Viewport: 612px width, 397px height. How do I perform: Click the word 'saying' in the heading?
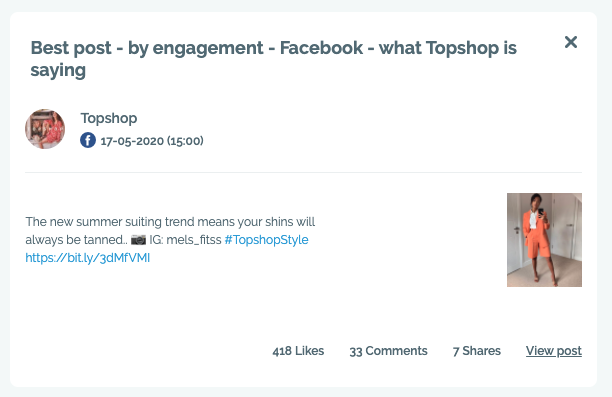pyautogui.click(x=58, y=71)
